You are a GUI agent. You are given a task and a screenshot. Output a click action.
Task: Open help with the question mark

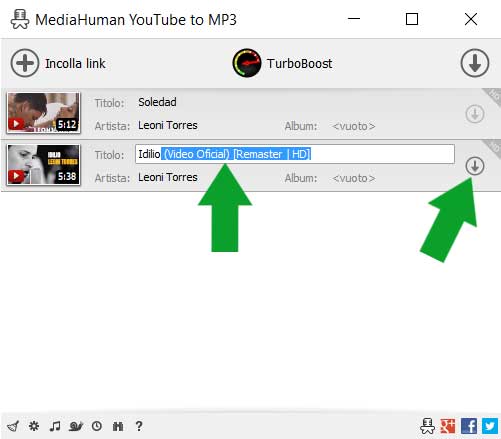tap(139, 426)
